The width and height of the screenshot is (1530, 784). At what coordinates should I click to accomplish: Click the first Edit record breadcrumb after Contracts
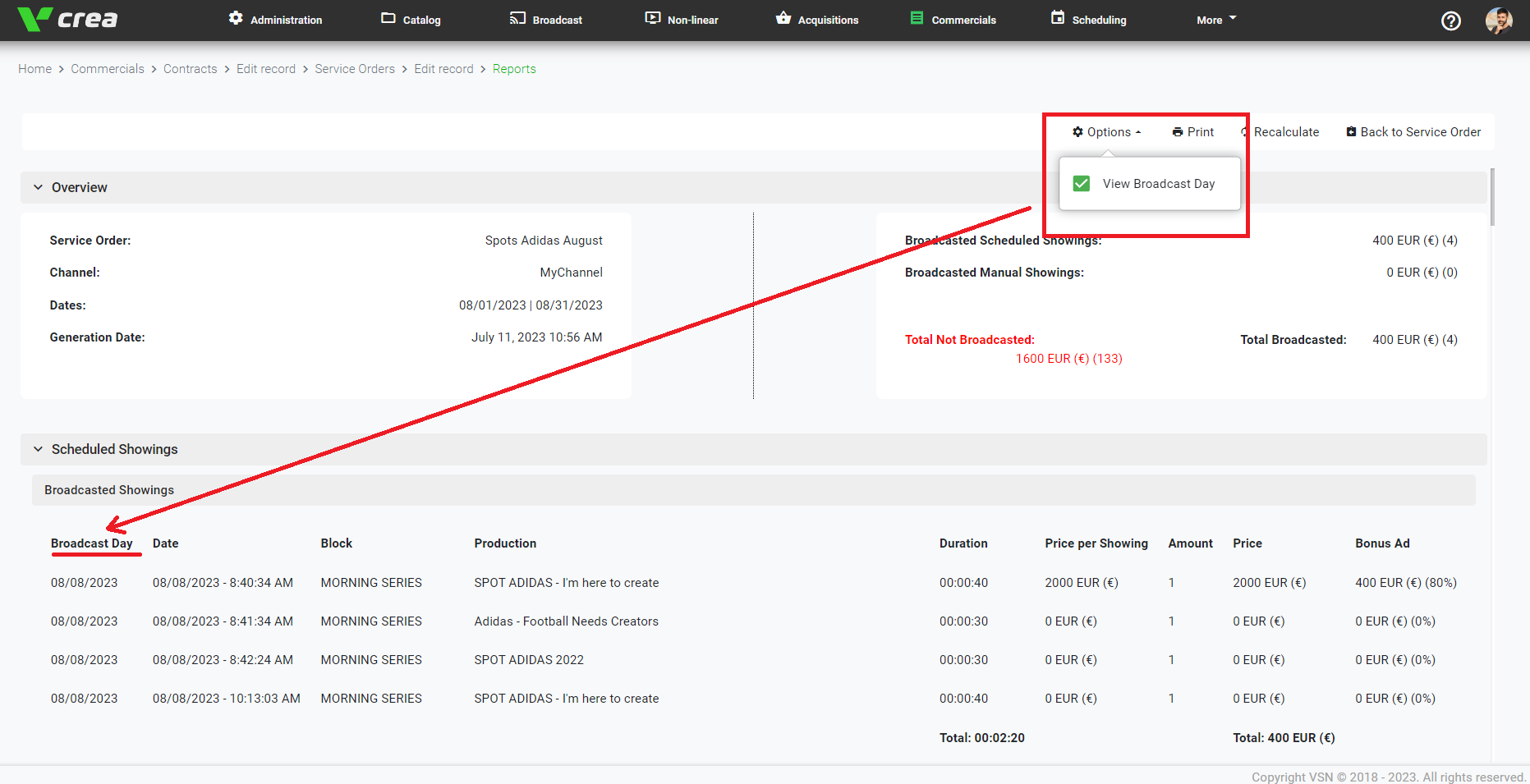[266, 69]
